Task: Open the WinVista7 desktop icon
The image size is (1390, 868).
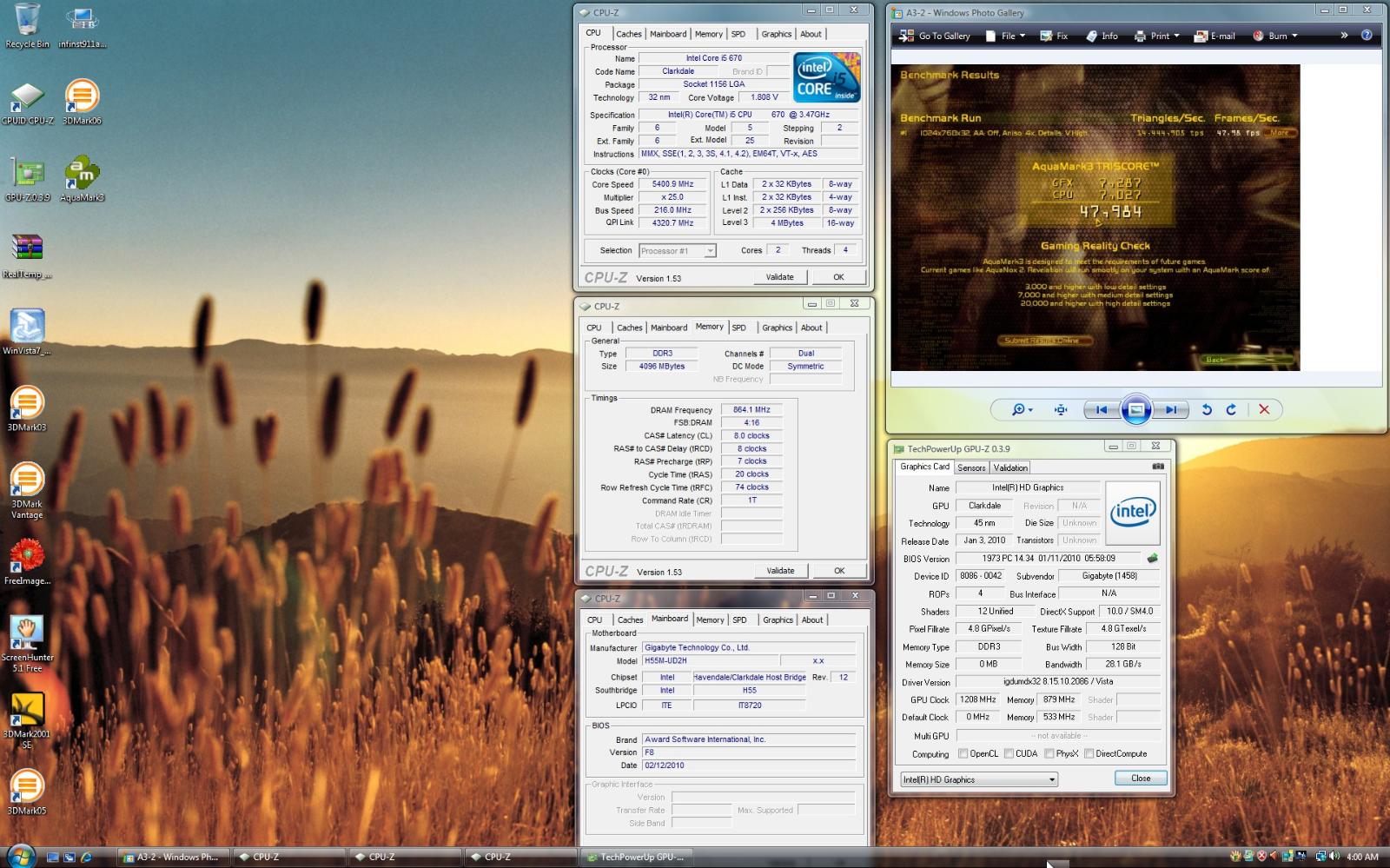Action: tap(27, 332)
